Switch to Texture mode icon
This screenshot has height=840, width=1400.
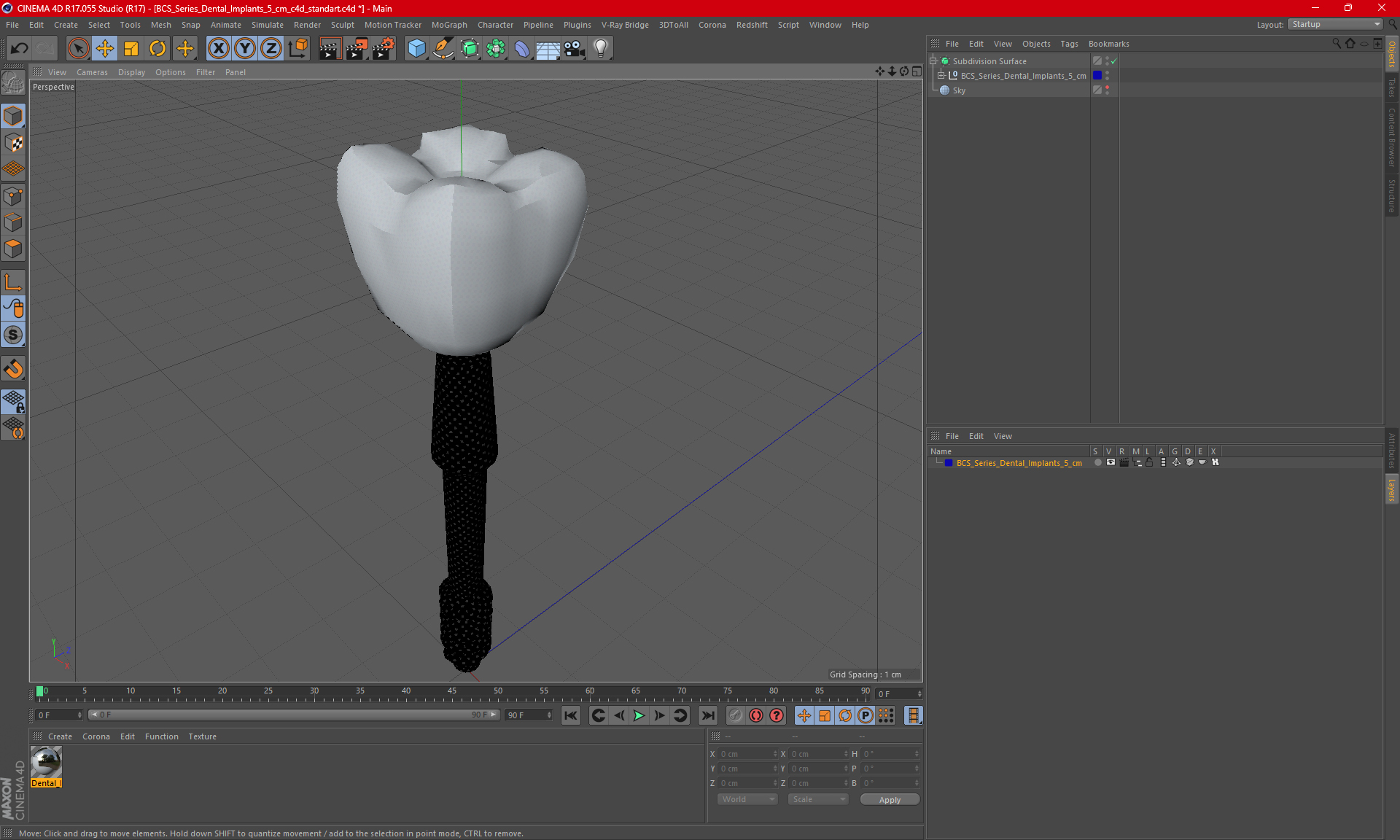[13, 143]
